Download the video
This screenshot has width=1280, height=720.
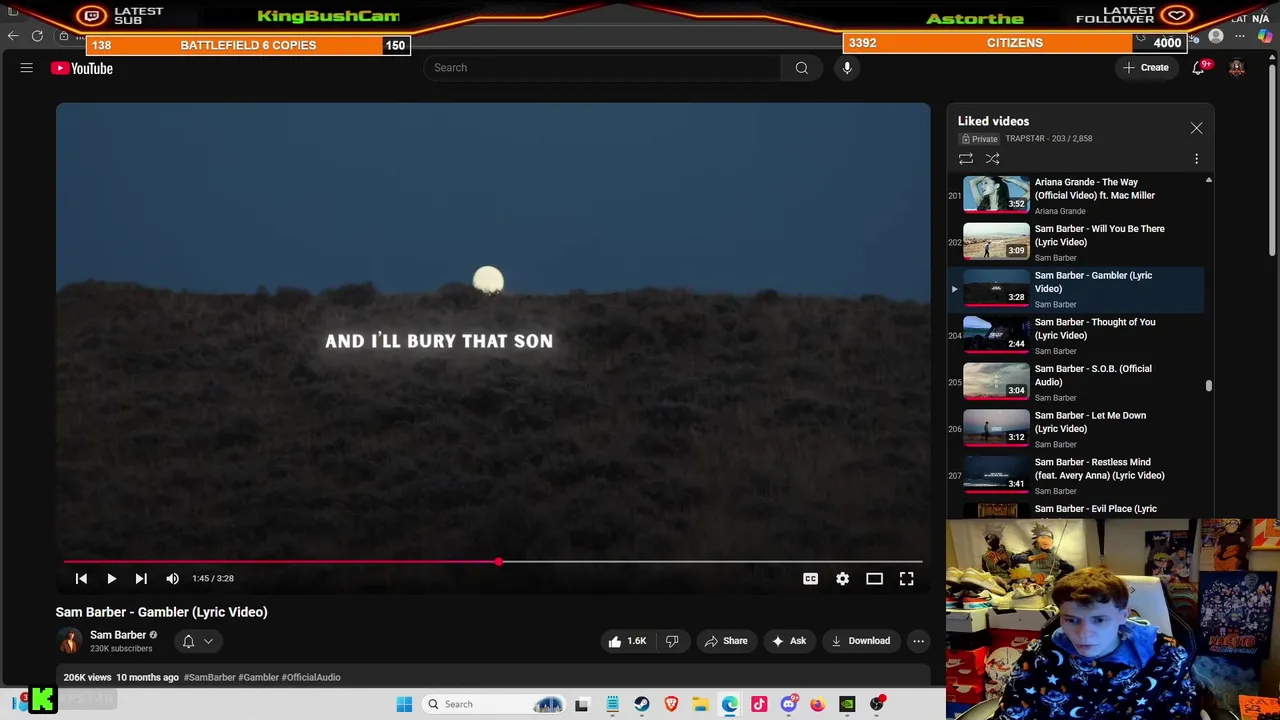click(860, 641)
